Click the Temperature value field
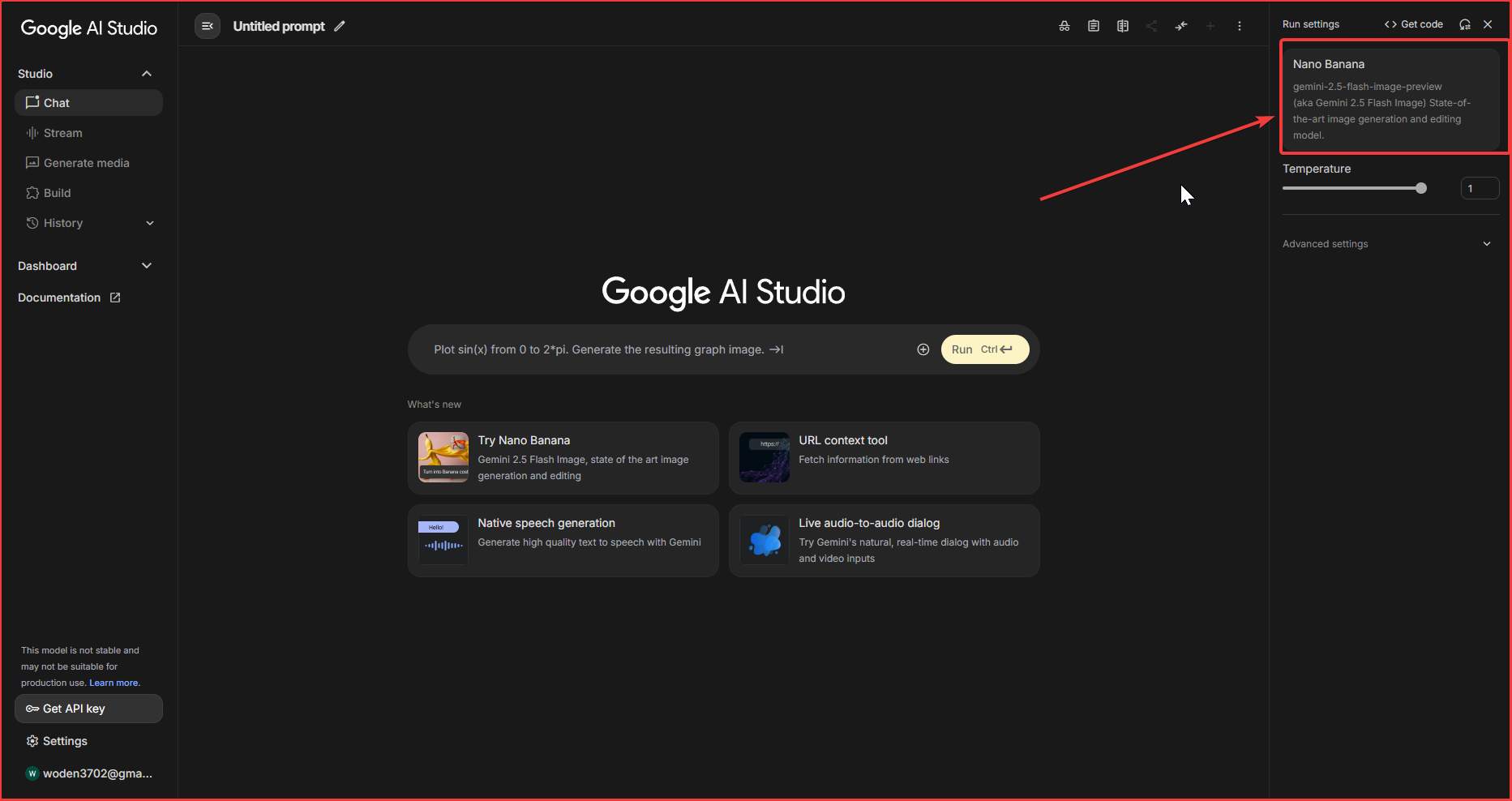This screenshot has width=1512, height=801. pyautogui.click(x=1480, y=188)
